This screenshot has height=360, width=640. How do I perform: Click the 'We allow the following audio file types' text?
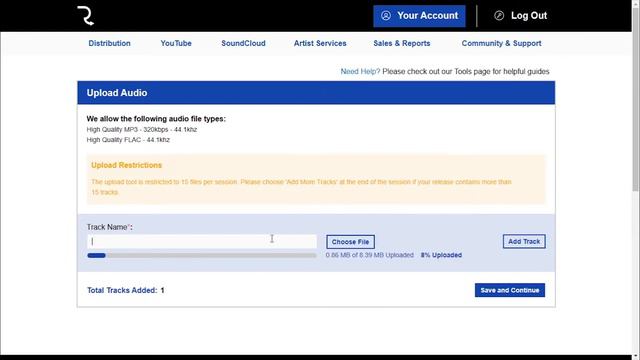[x=156, y=119]
